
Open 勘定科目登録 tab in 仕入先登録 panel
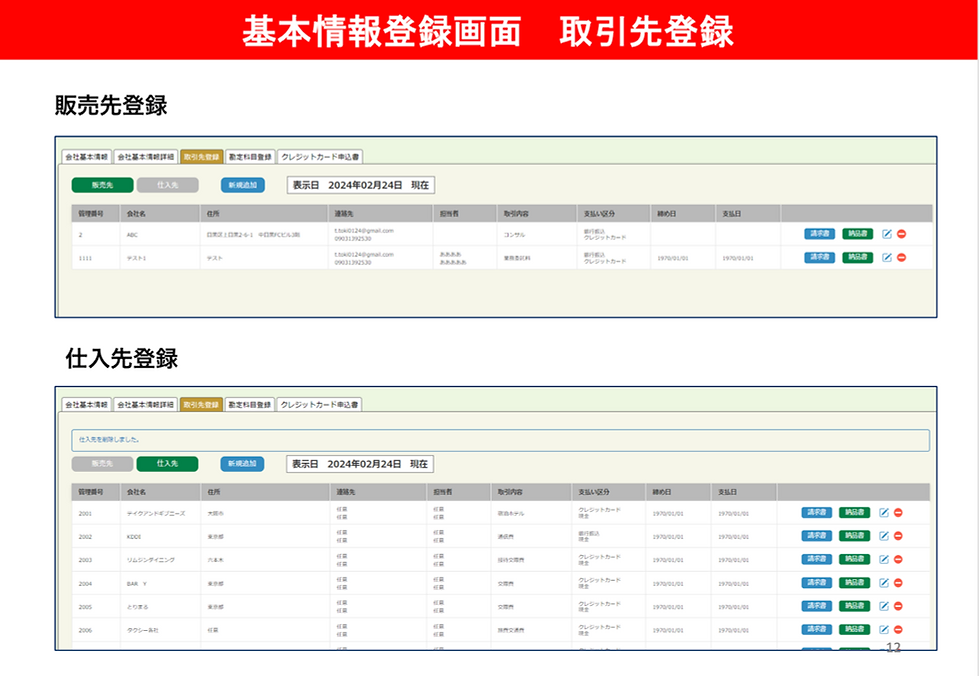pyautogui.click(x=250, y=404)
